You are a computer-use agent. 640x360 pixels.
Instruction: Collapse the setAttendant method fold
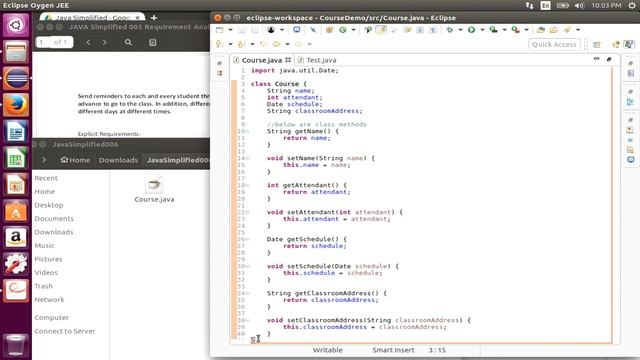click(248, 212)
